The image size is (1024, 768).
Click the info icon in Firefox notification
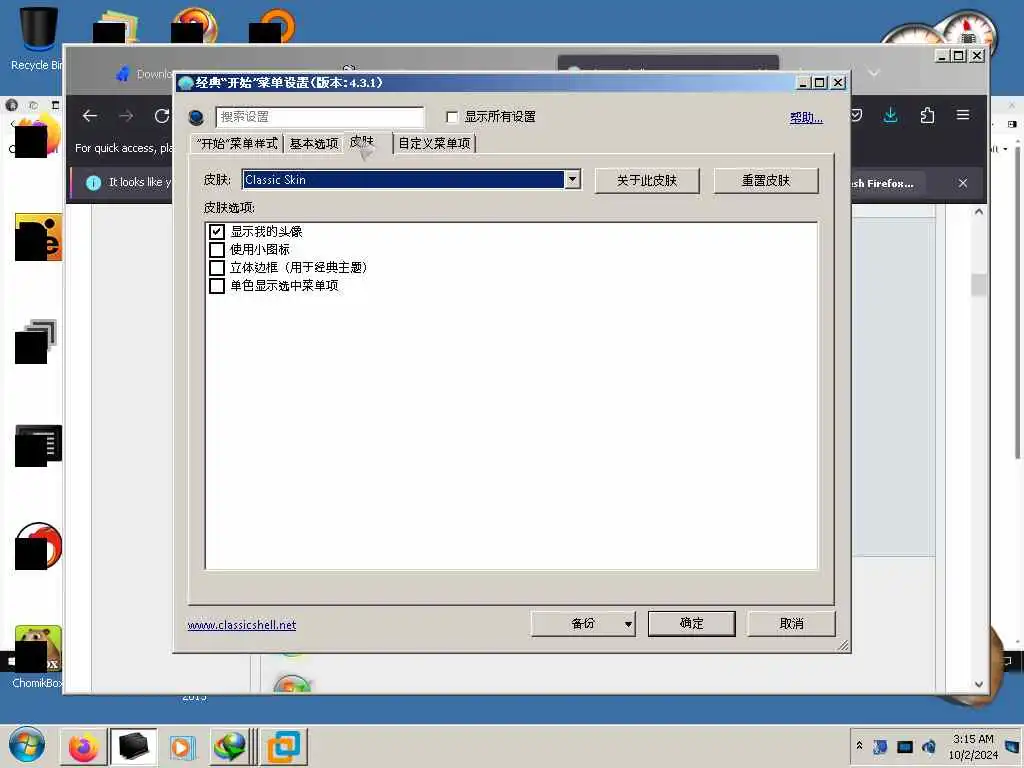(93, 183)
